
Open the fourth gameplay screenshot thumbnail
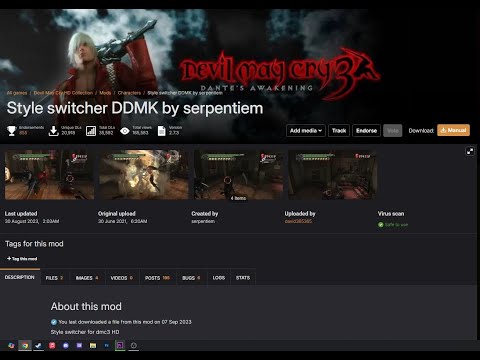333,175
